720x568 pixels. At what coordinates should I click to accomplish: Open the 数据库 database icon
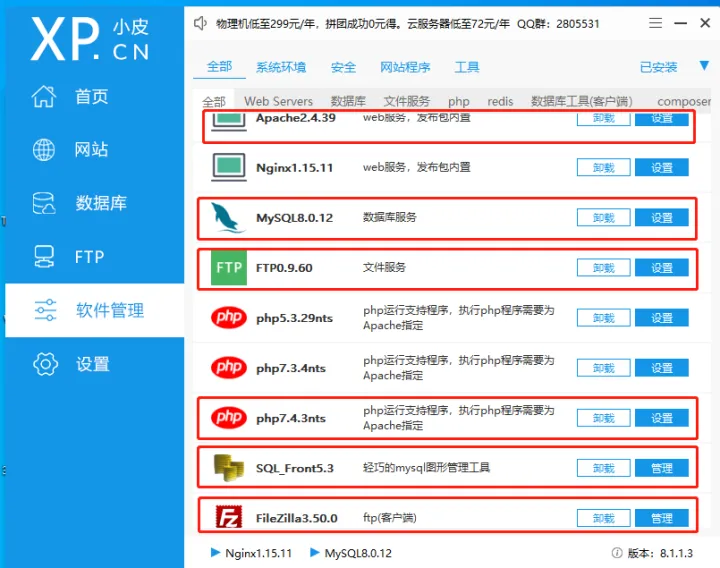pos(44,203)
